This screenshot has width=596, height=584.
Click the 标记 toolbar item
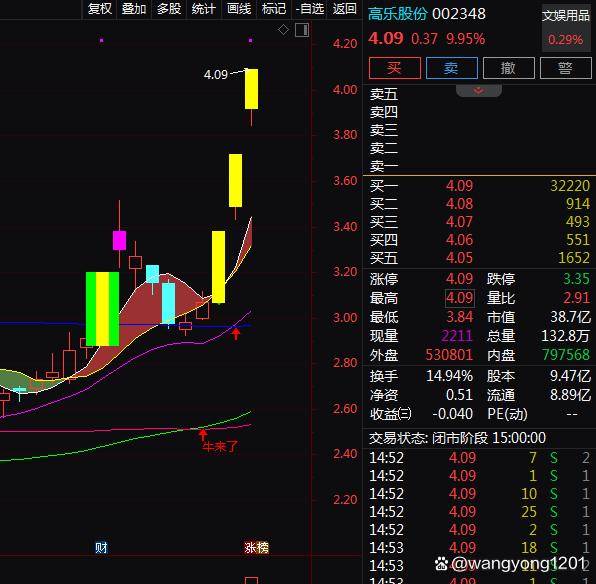pyautogui.click(x=274, y=8)
